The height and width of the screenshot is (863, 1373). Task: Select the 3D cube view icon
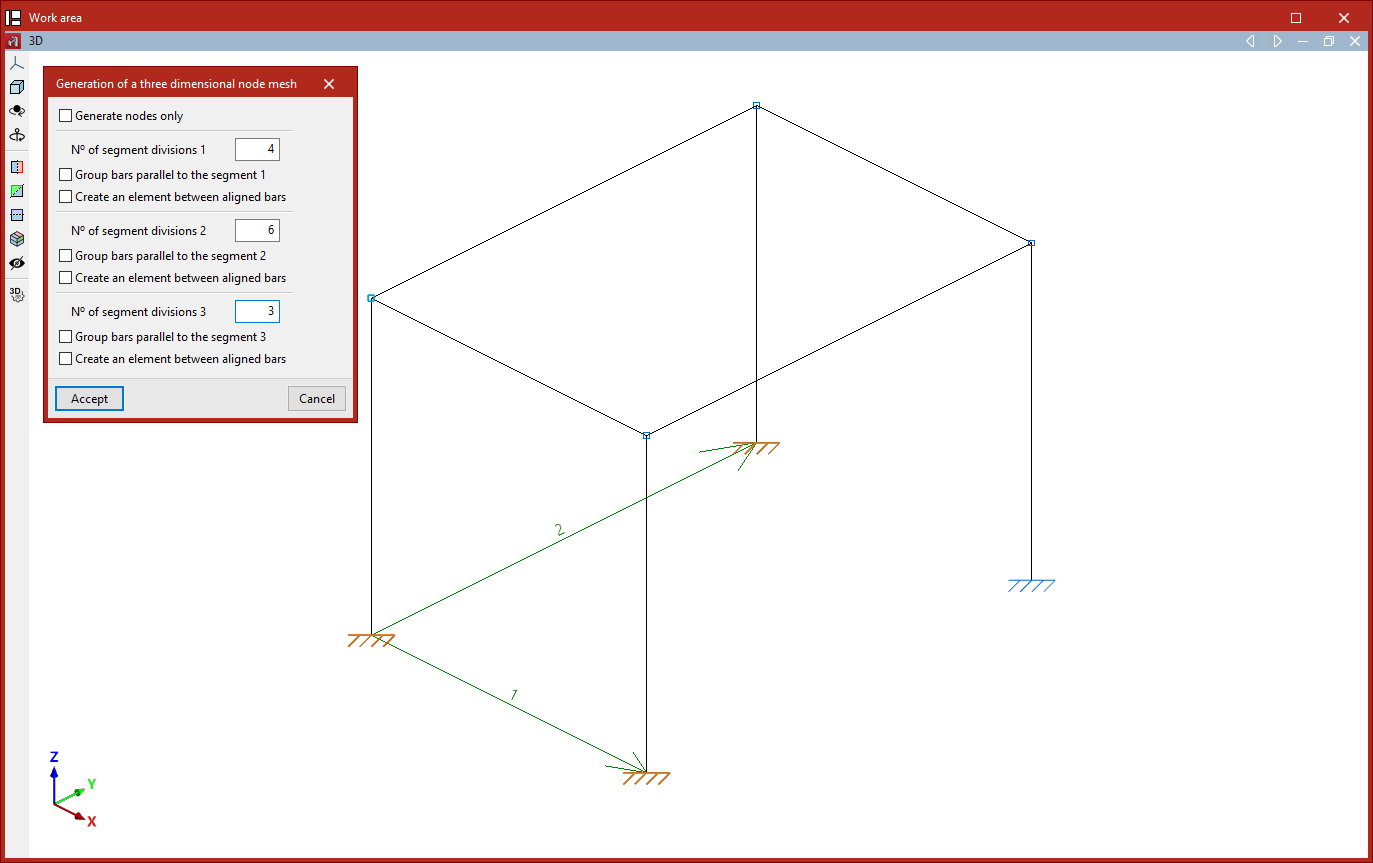coord(16,88)
